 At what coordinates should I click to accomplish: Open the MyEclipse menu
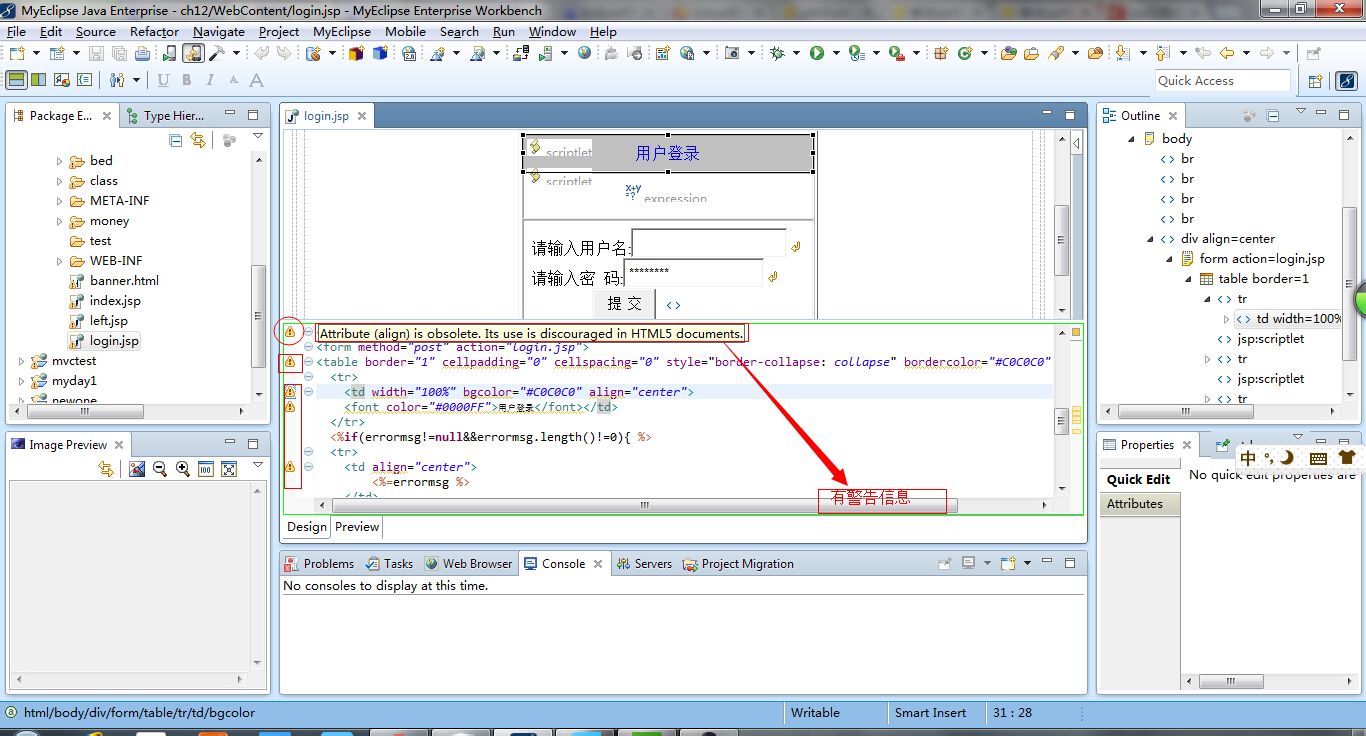pyautogui.click(x=342, y=31)
